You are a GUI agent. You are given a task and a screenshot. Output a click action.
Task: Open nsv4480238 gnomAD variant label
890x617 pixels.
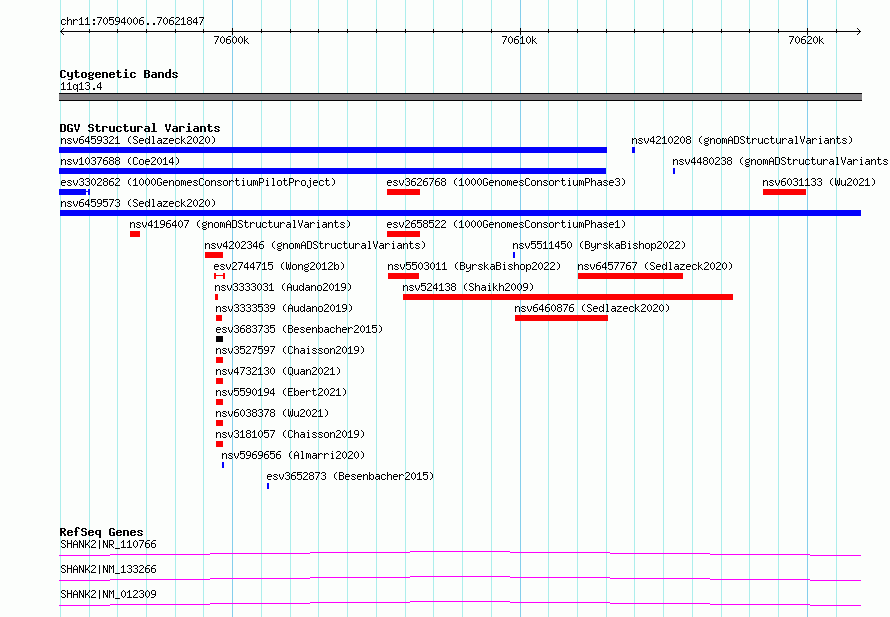(780, 161)
